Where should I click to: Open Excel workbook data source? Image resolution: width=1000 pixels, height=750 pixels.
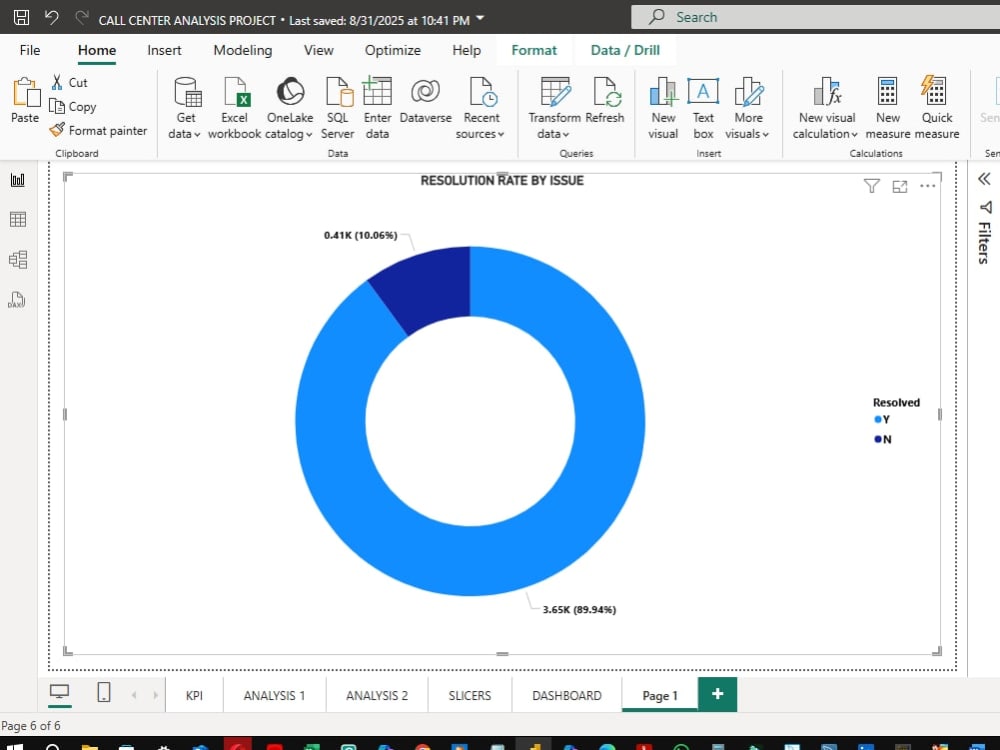(234, 108)
